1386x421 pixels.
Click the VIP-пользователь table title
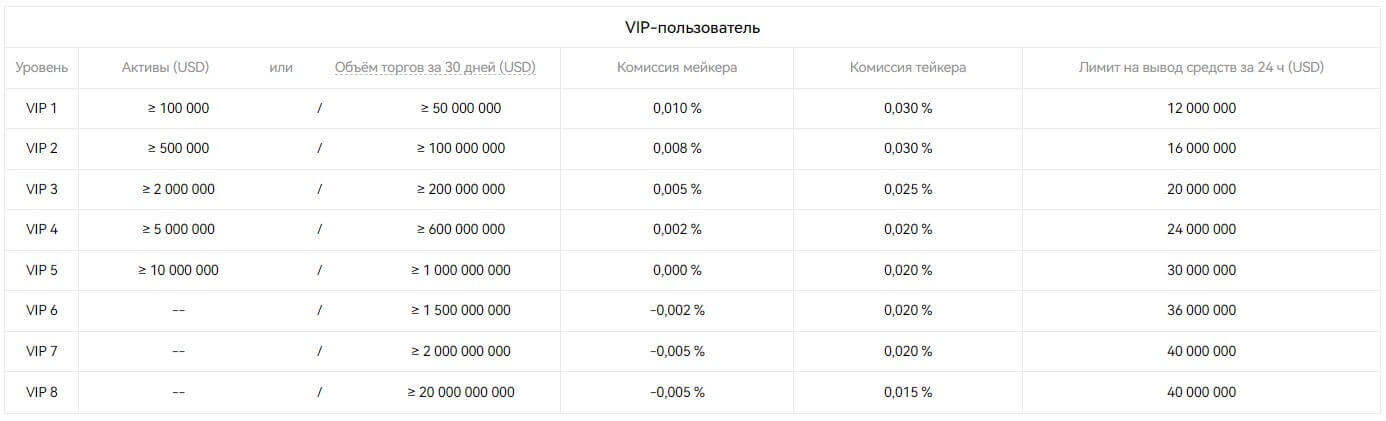click(x=692, y=27)
